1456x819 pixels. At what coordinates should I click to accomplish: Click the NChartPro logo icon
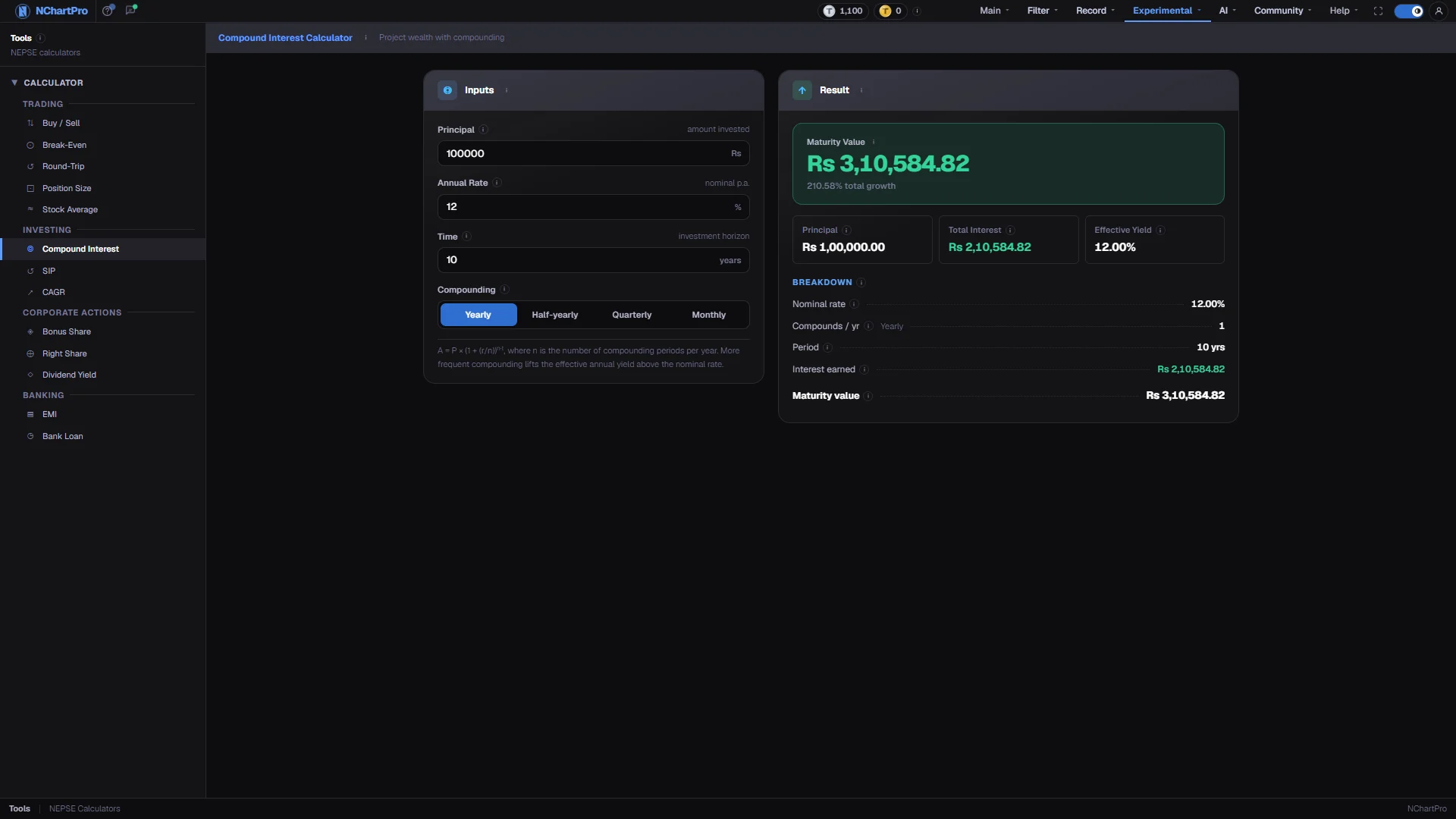[22, 11]
